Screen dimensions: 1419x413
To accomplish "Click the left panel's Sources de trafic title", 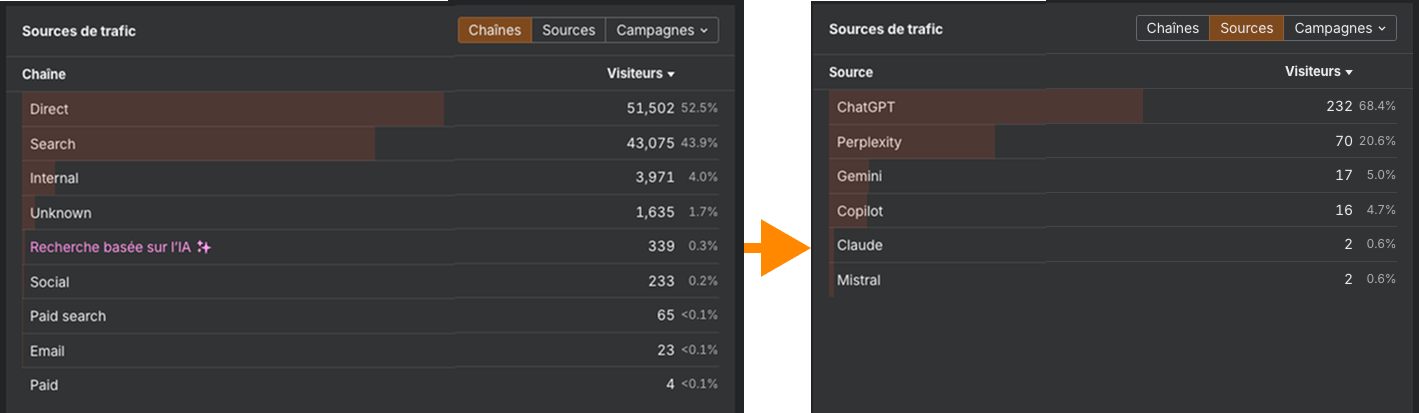I will pos(79,31).
